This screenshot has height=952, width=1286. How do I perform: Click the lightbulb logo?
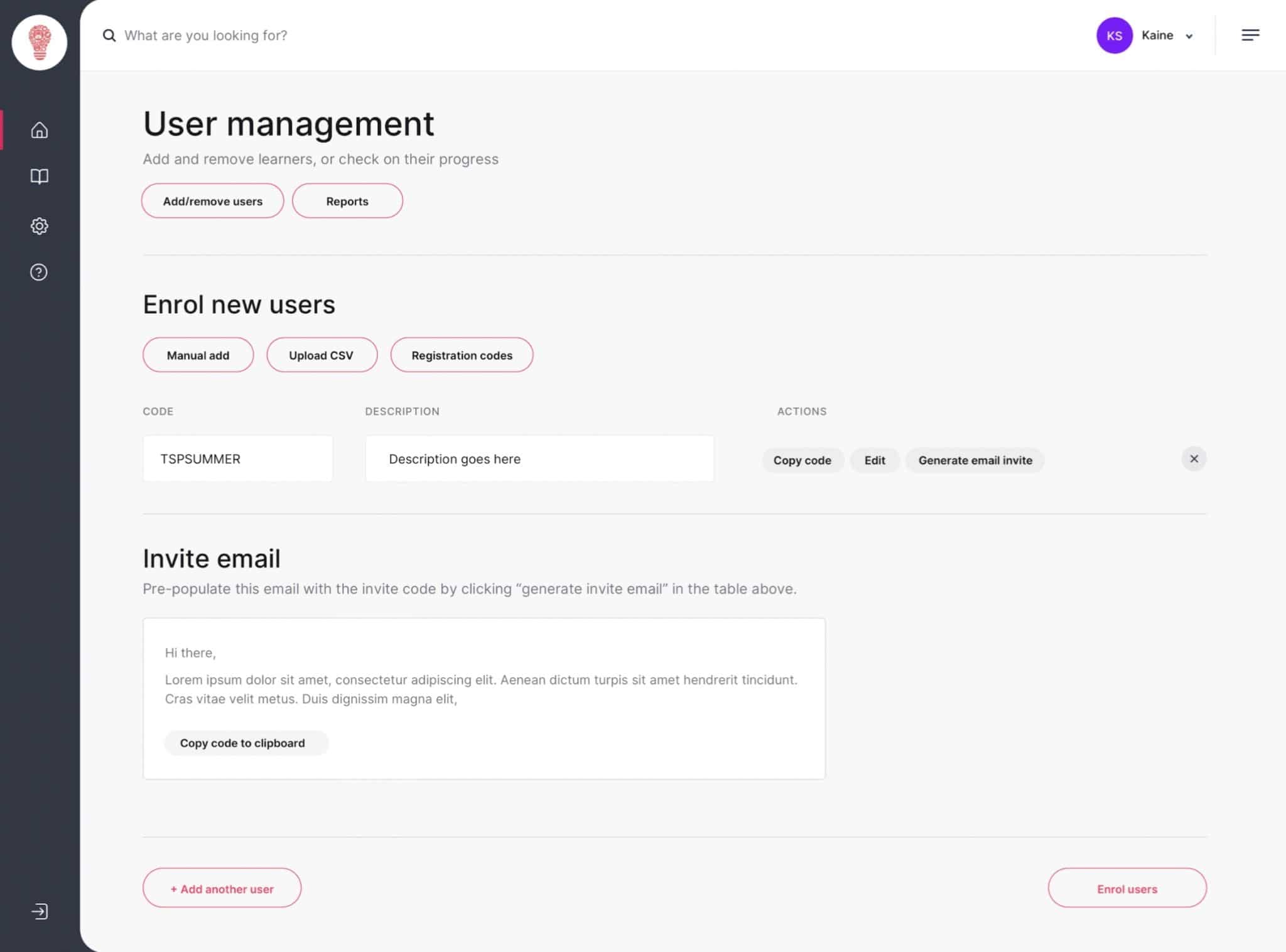38,41
